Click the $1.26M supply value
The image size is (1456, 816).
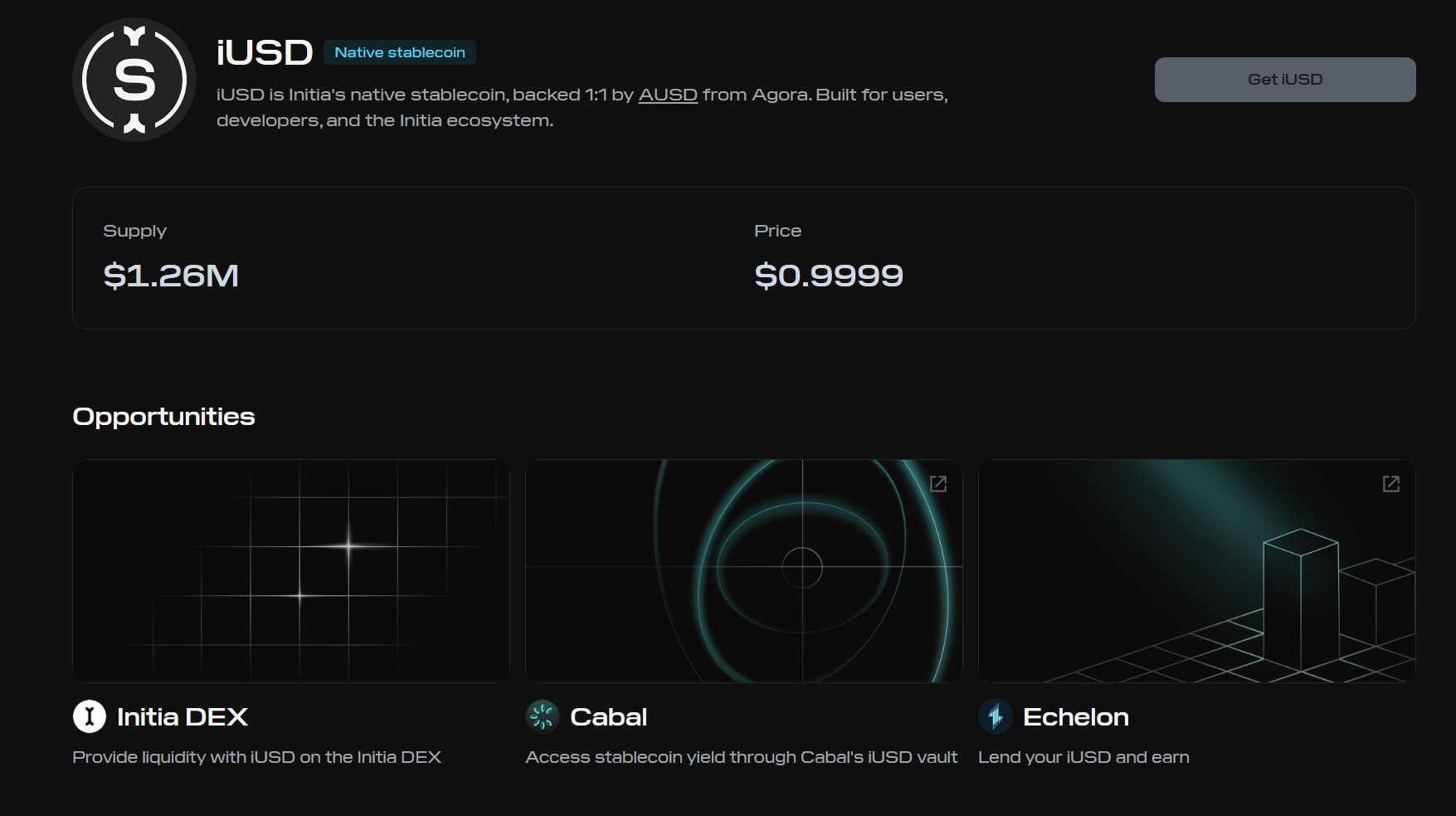click(171, 276)
